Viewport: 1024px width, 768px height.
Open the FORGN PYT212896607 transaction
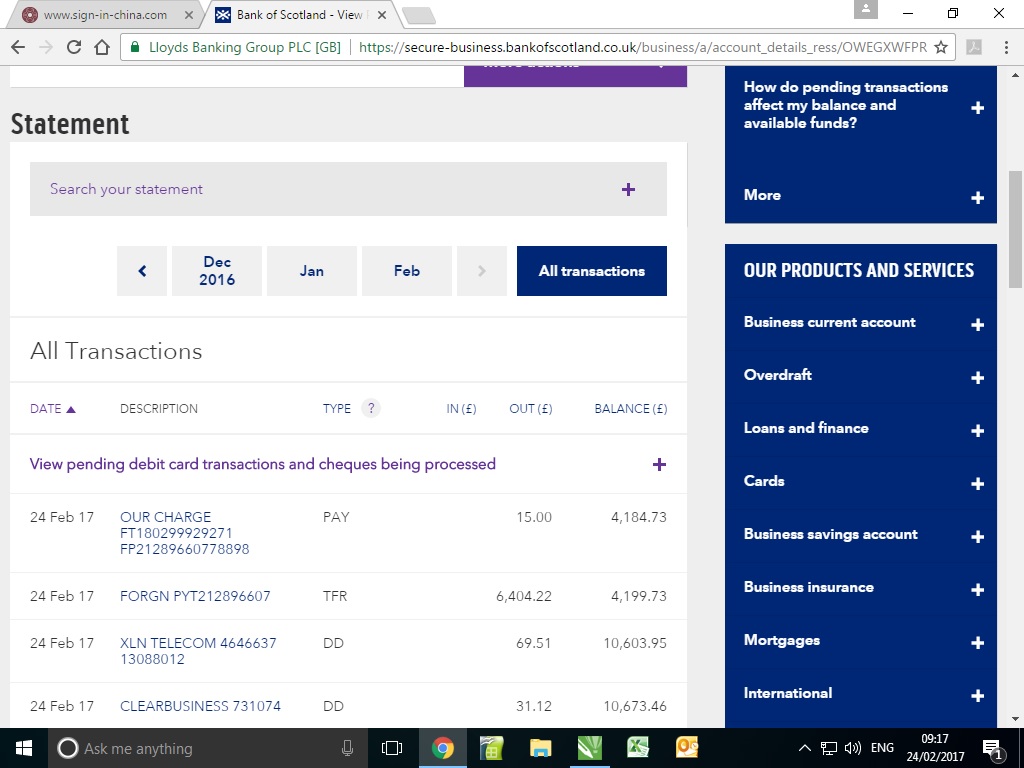click(195, 596)
